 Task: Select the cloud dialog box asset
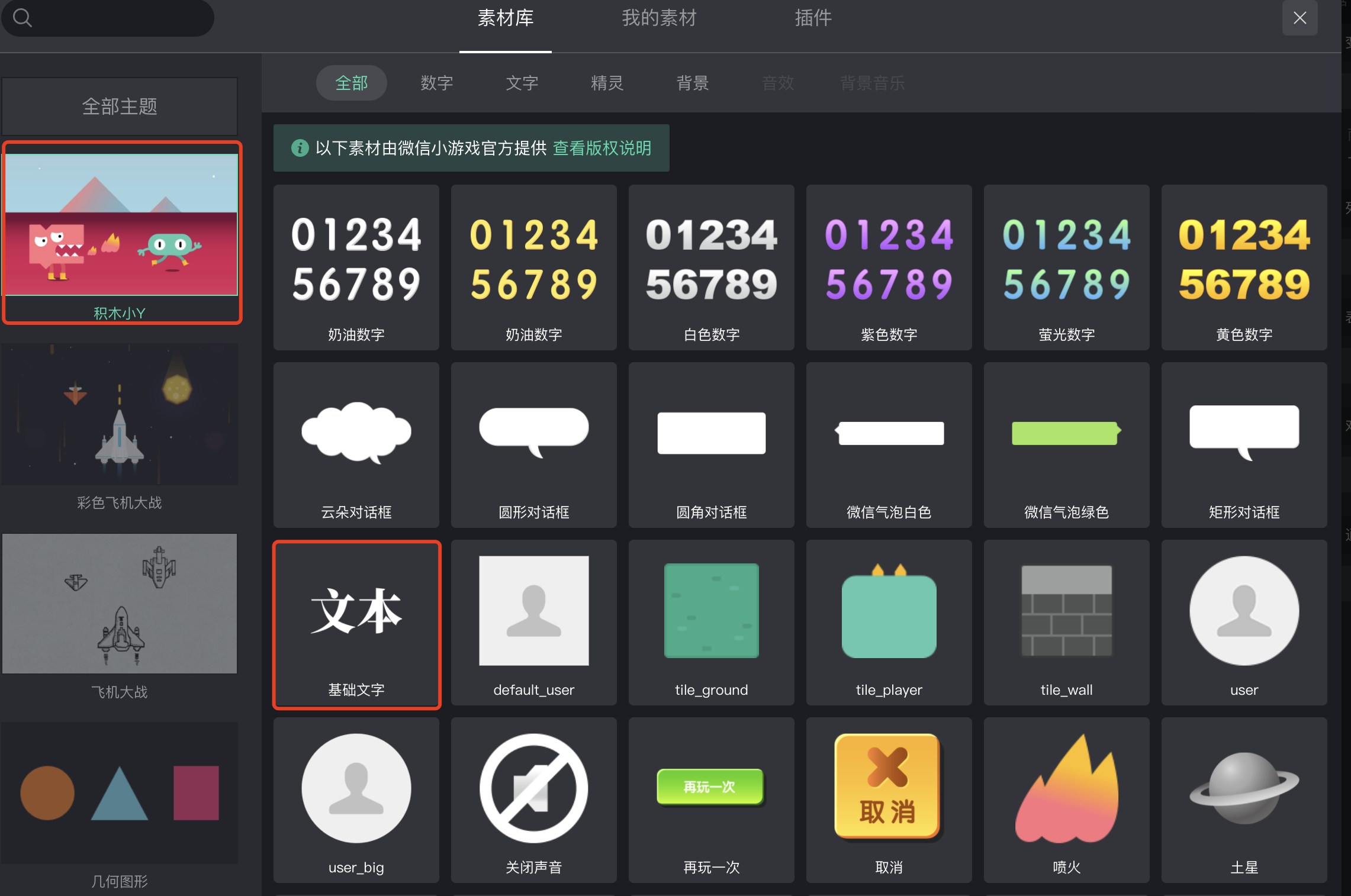pyautogui.click(x=356, y=444)
